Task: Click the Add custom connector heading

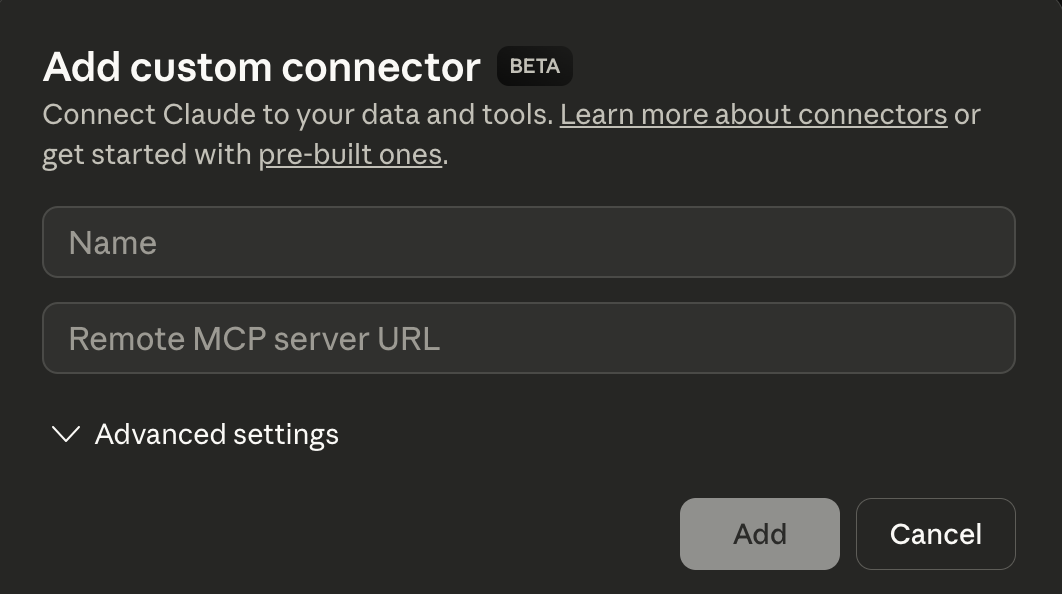Action: [262, 67]
